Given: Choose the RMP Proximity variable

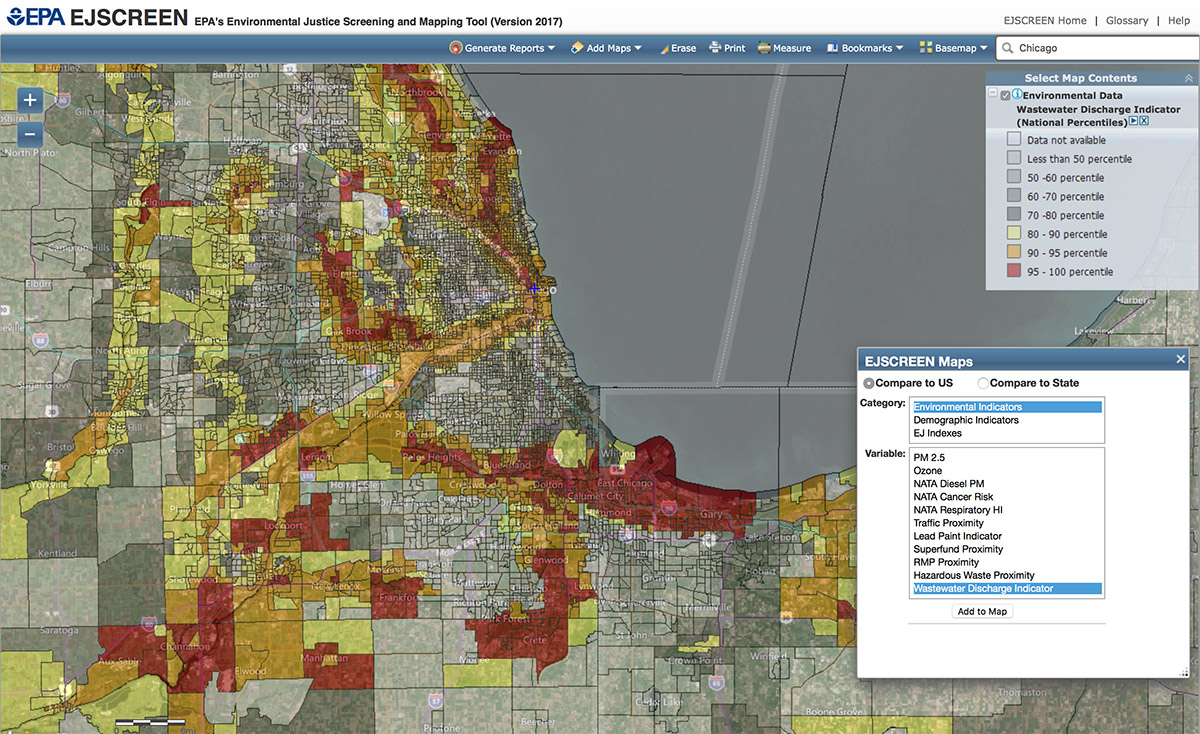Looking at the screenshot, I should tap(1008, 562).
